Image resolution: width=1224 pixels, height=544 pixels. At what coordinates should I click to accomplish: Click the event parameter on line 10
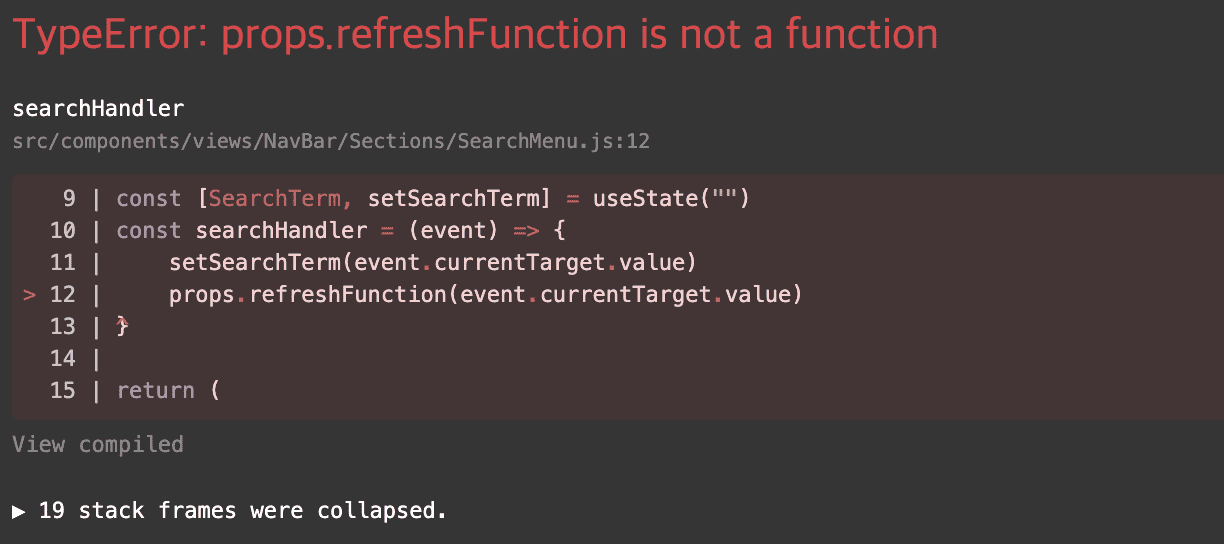[x=453, y=231]
